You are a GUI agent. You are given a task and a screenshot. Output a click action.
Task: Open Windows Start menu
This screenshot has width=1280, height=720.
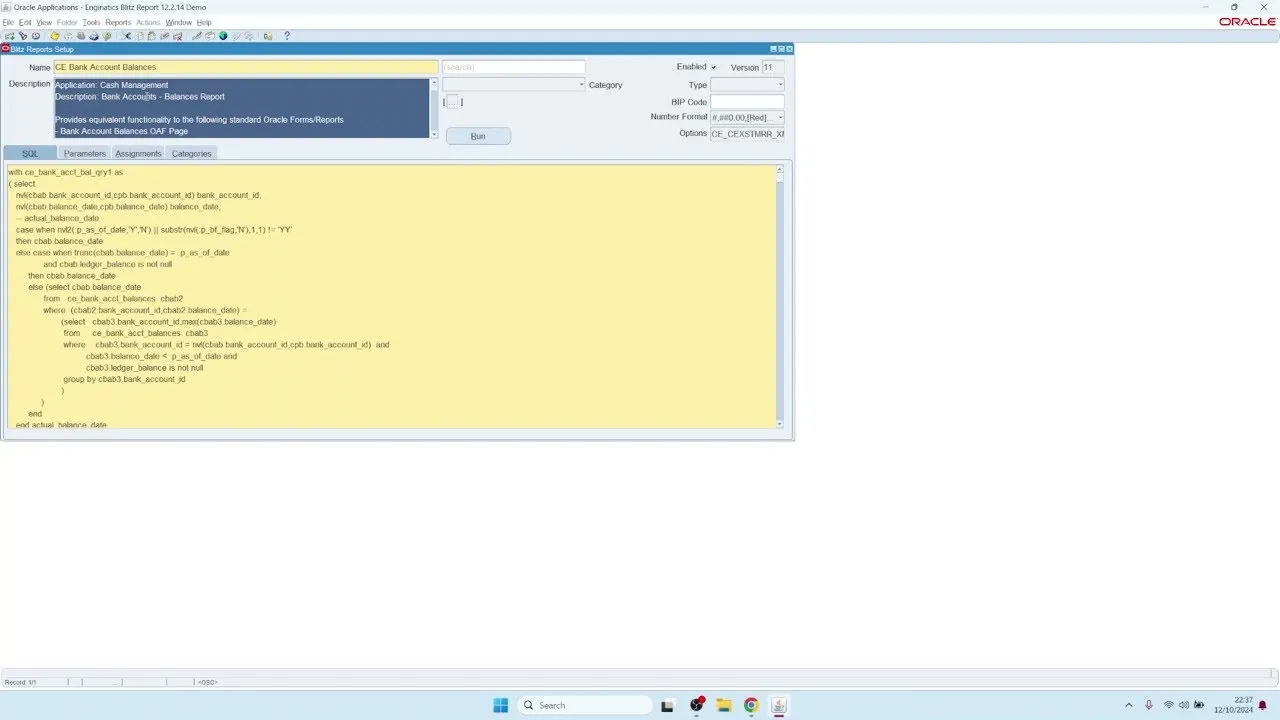501,705
